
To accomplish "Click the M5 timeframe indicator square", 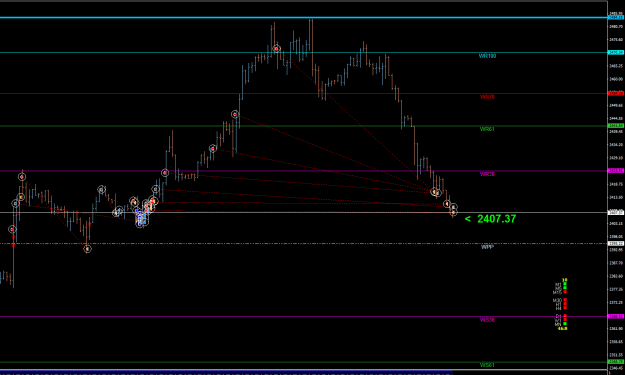I will tap(565, 288).
